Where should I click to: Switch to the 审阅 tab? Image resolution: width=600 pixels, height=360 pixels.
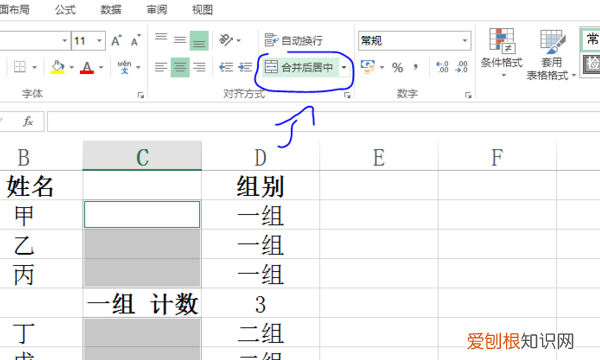pos(157,10)
